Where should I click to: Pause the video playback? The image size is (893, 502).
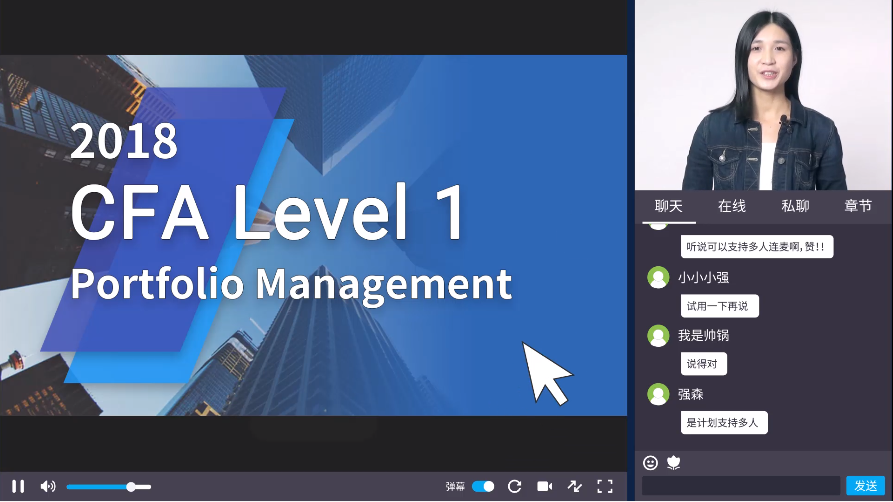(x=18, y=486)
